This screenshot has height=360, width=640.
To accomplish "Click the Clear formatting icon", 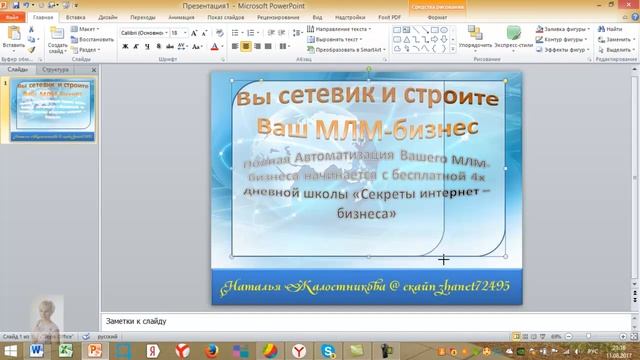I will tap(220, 33).
